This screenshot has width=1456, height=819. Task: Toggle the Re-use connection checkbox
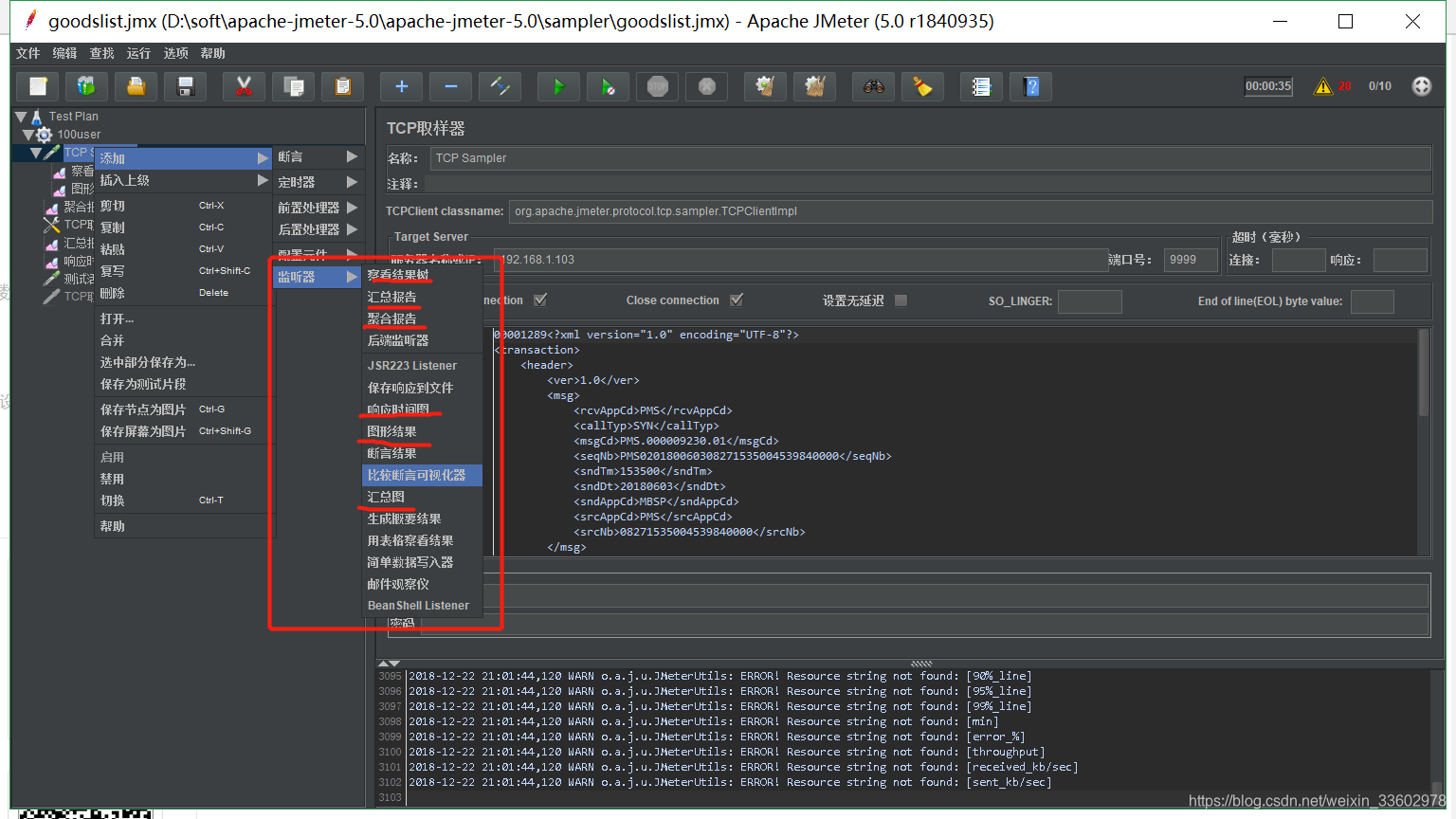click(x=540, y=300)
